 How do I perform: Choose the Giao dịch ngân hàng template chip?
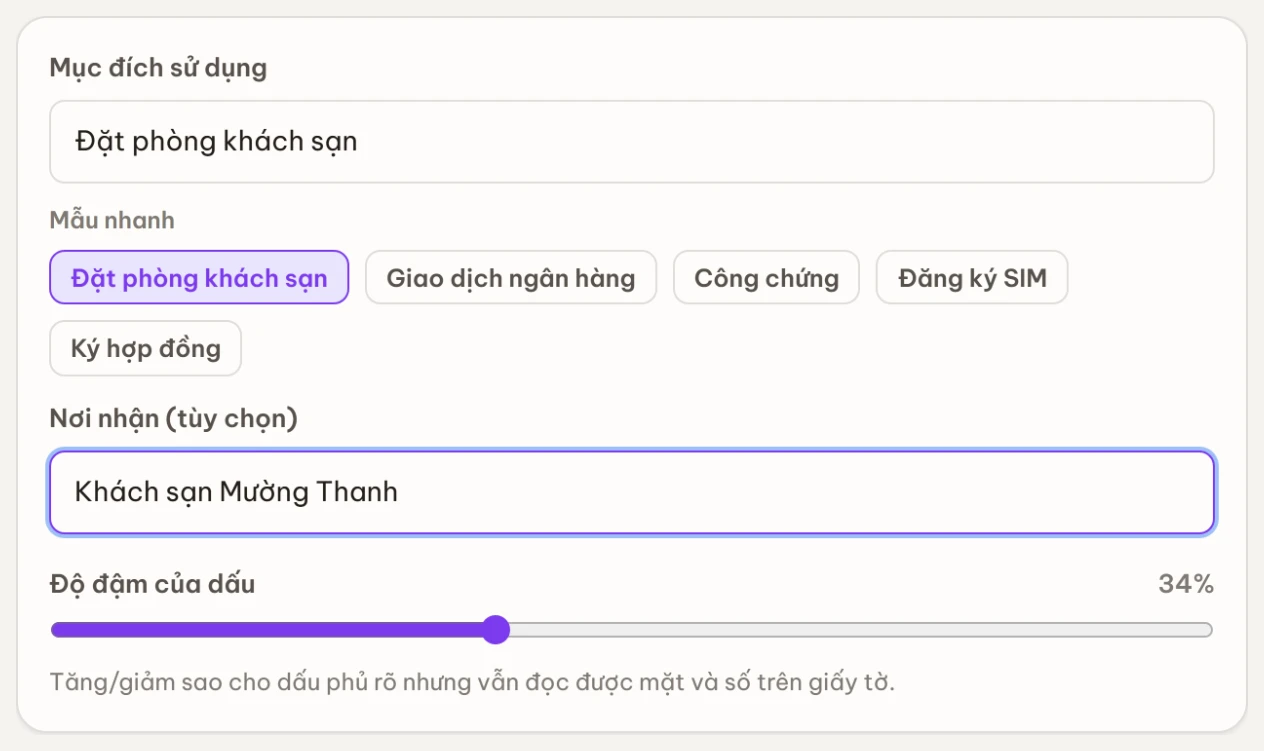tap(511, 277)
